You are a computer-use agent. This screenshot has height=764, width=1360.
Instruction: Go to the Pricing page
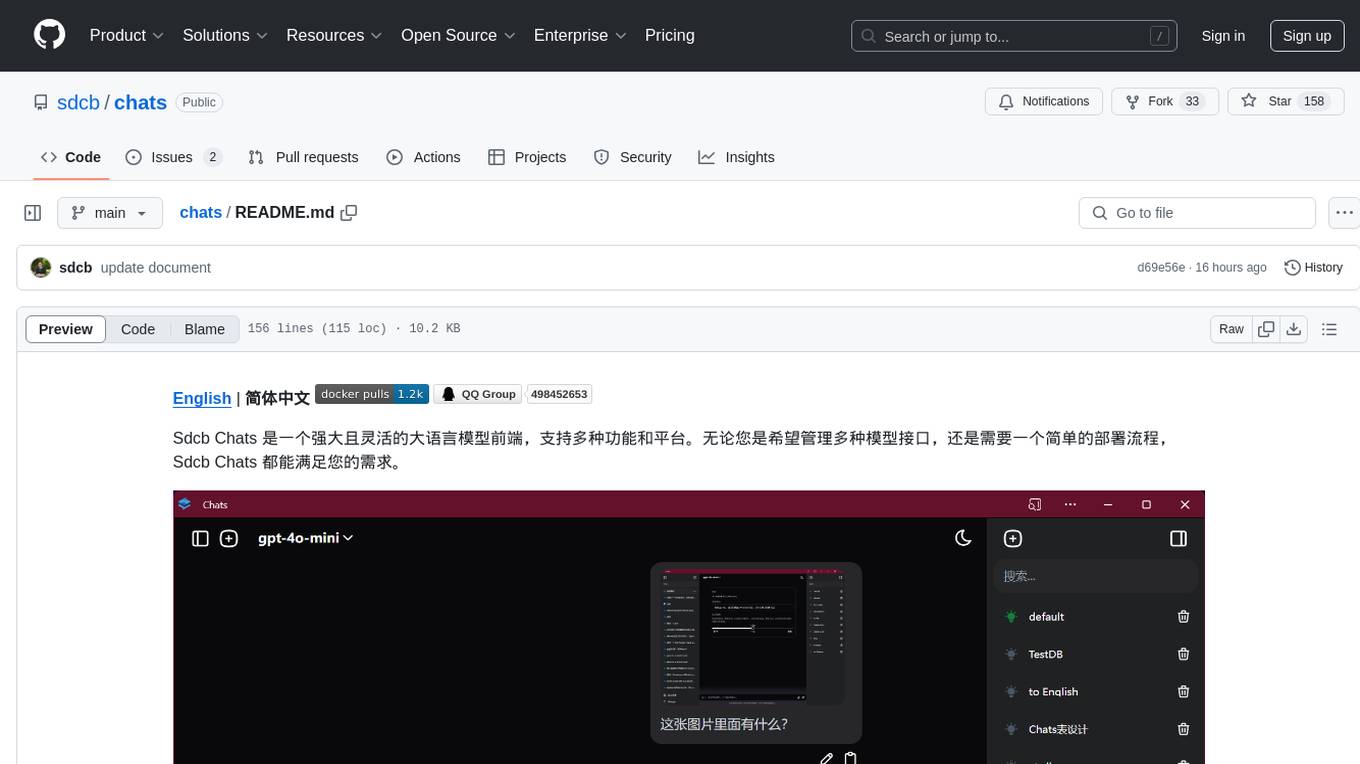tap(670, 35)
